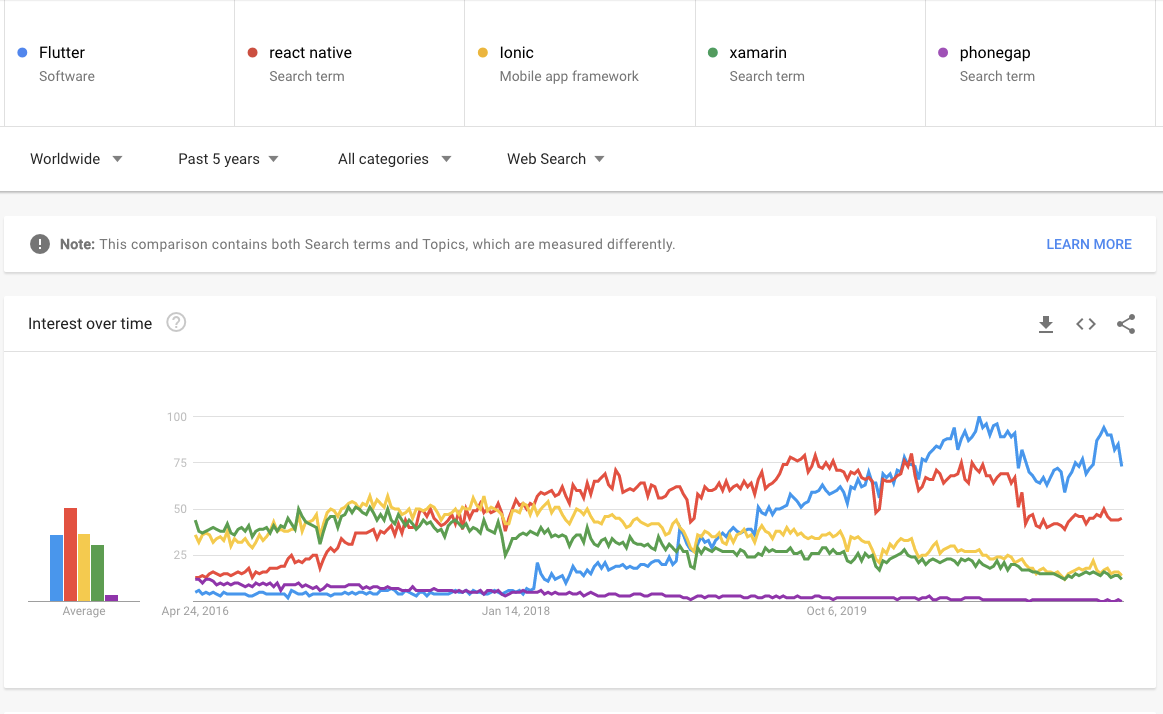Edit the react native search term
Image resolution: width=1163 pixels, height=714 pixels.
click(x=349, y=63)
